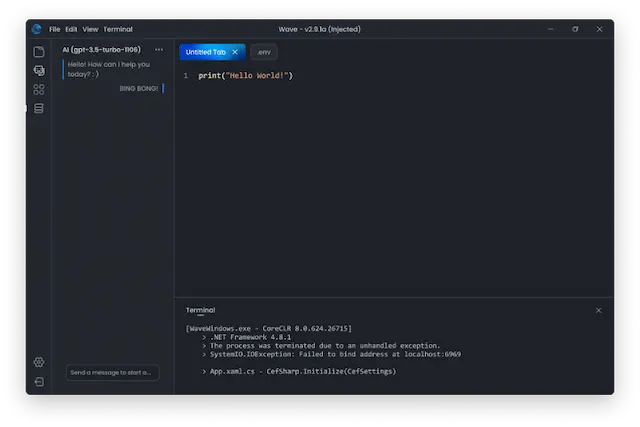Open the four-squares script hub sidebar icon
Image resolution: width=640 pixels, height=427 pixels.
[39, 90]
